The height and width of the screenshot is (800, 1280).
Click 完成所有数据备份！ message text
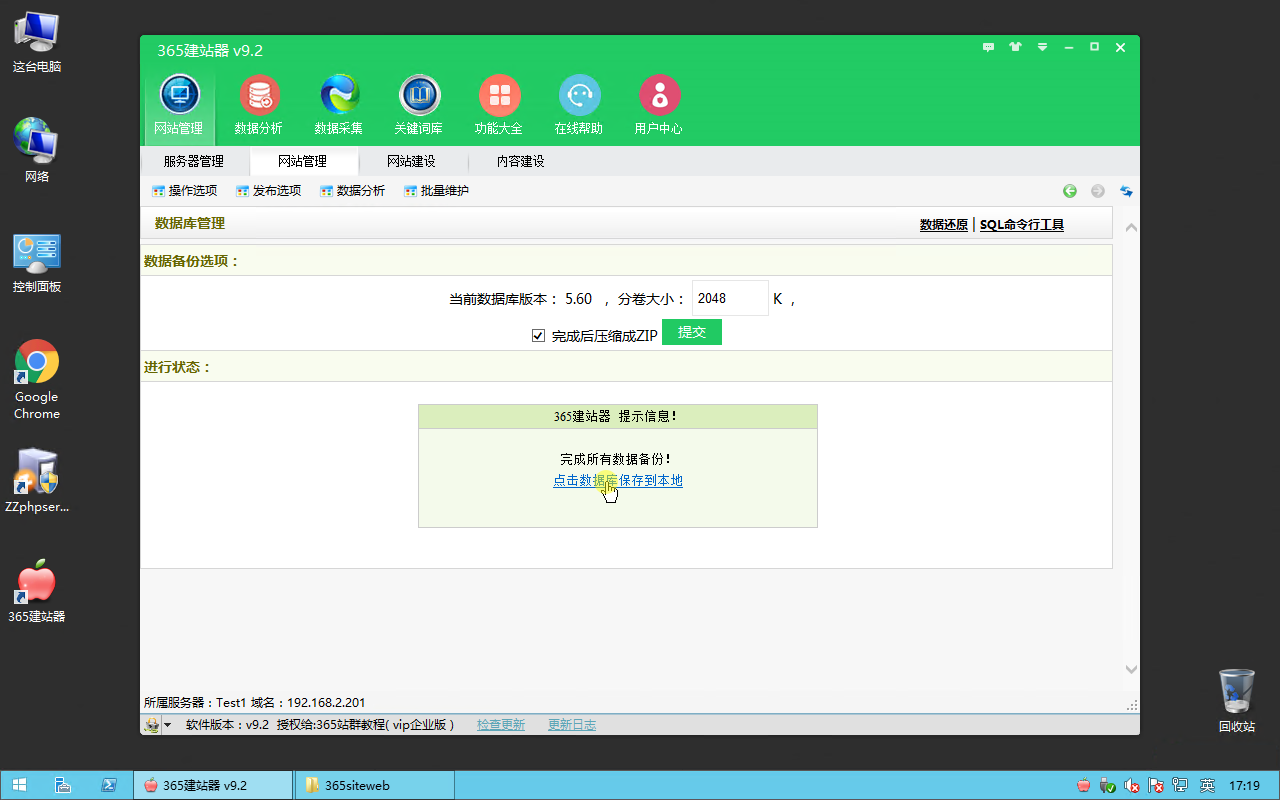617,459
